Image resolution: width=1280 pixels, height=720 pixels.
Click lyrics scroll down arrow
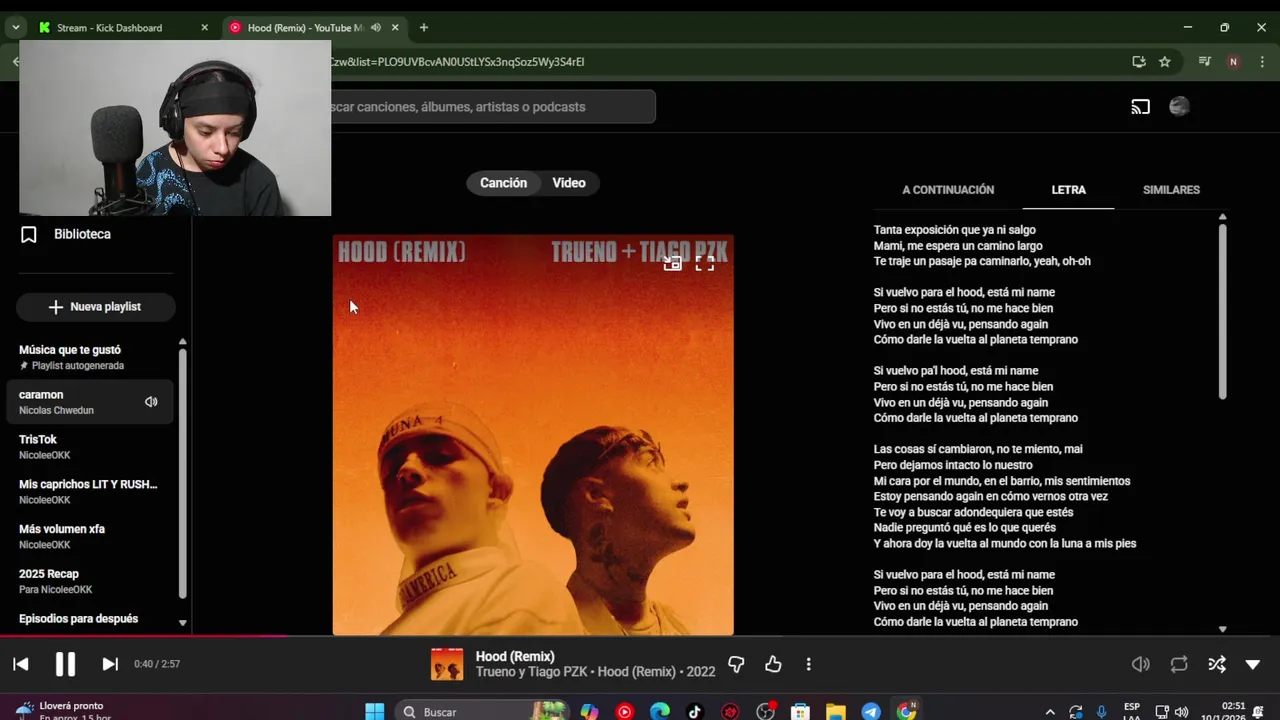tap(1222, 630)
